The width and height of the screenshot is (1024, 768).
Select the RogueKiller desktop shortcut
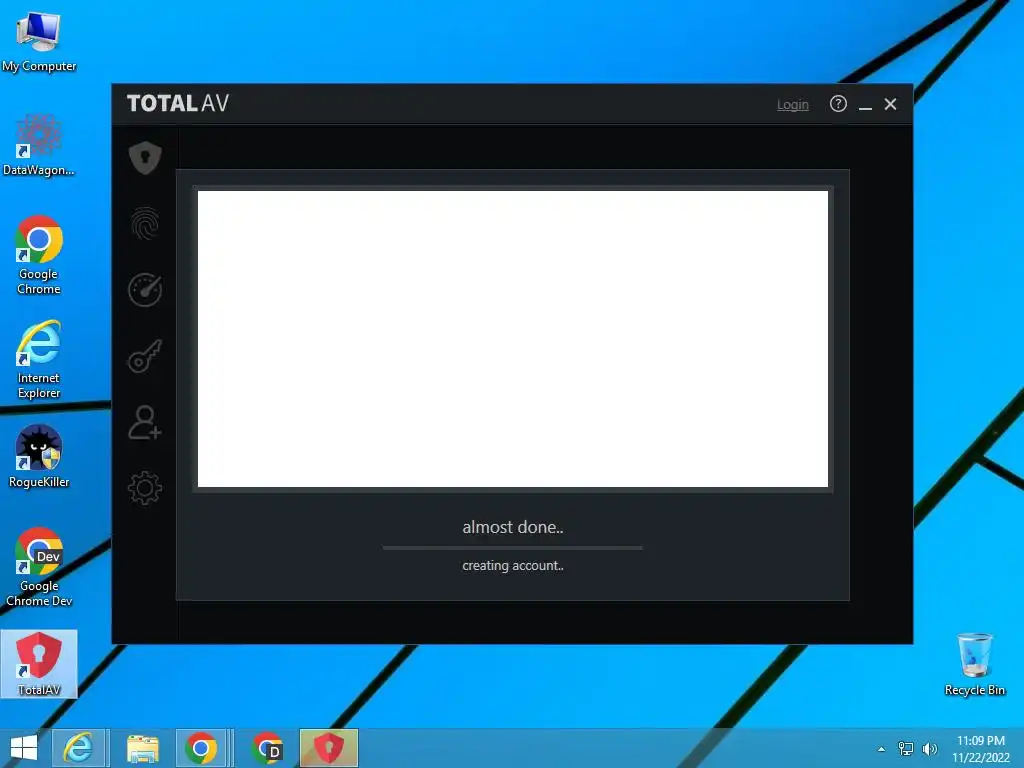click(x=39, y=456)
